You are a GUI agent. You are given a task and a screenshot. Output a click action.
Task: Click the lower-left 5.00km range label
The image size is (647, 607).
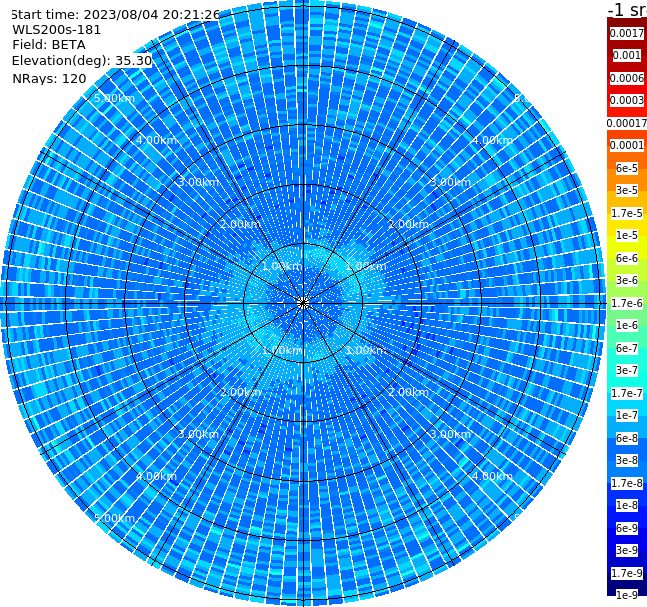tap(115, 518)
